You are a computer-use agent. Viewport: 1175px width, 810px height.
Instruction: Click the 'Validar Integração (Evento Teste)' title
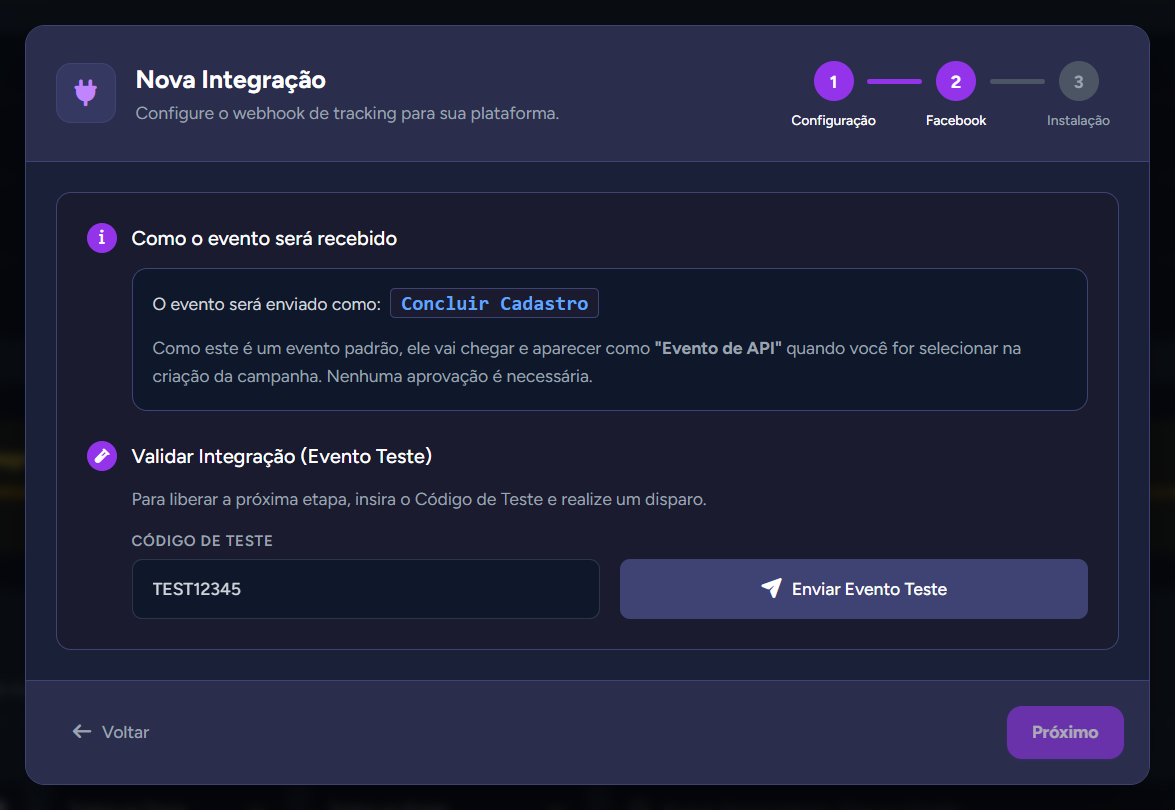[282, 456]
